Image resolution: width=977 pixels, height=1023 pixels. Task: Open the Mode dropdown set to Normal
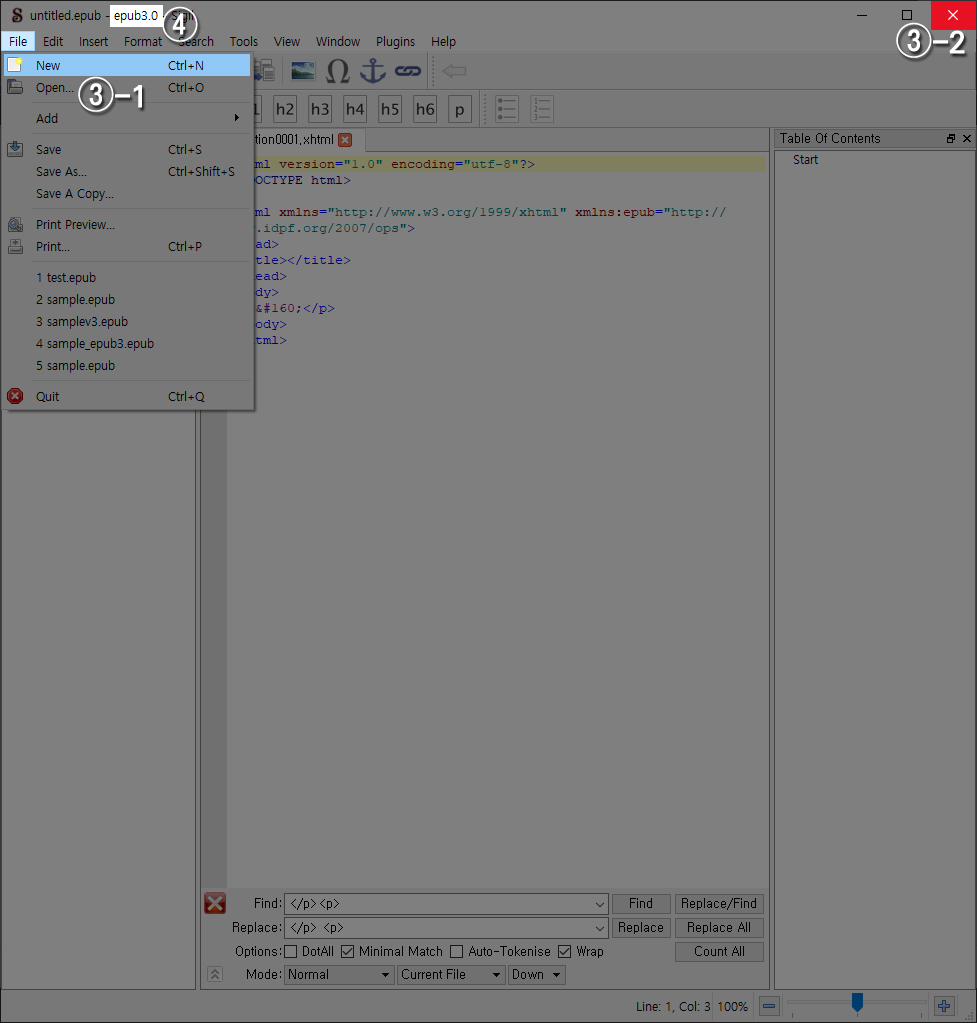point(339,974)
